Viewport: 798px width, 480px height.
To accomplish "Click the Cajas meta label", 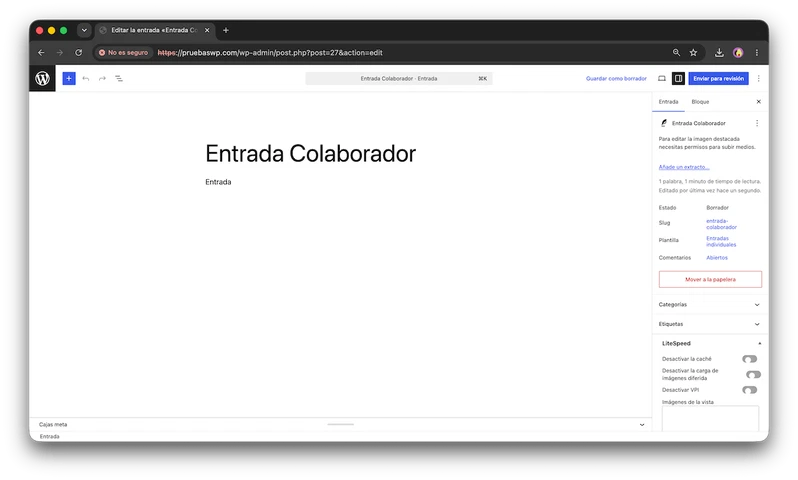I will (53, 425).
